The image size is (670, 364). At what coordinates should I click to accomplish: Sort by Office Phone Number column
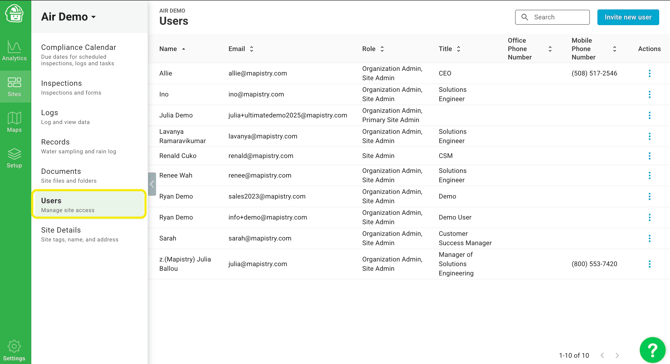(x=529, y=49)
